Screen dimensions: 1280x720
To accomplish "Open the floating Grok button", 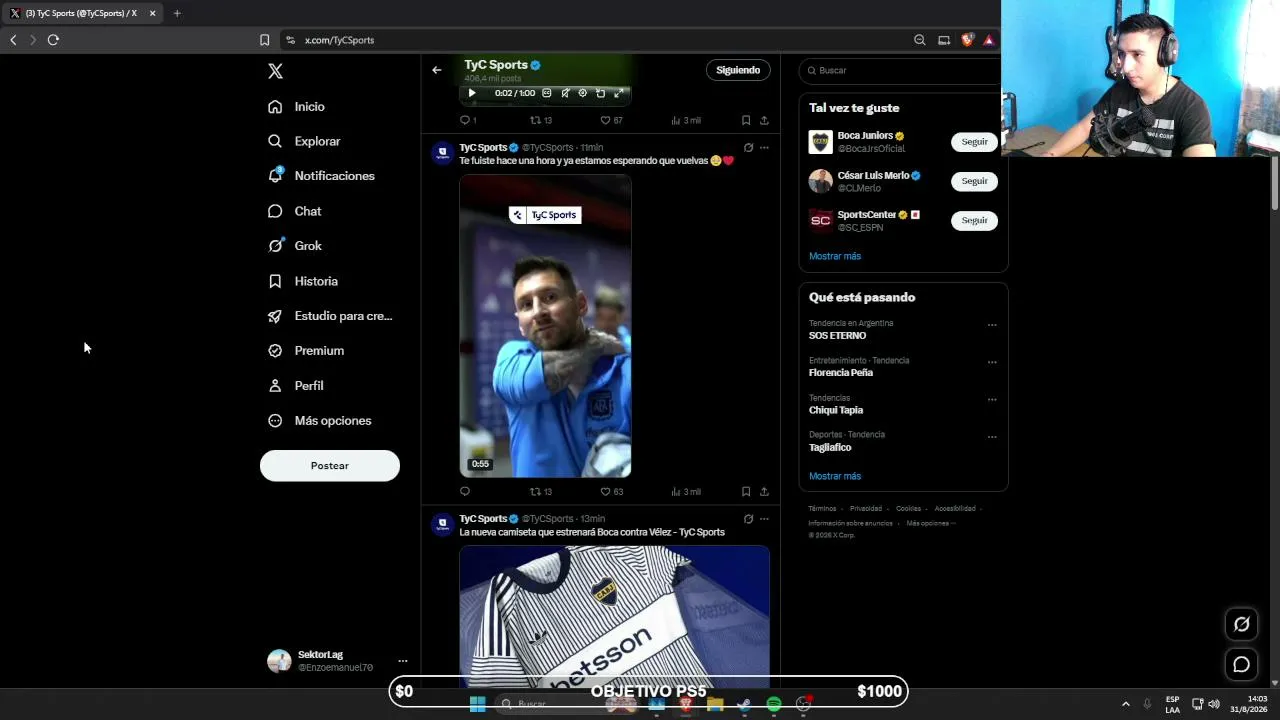I will [x=1241, y=624].
